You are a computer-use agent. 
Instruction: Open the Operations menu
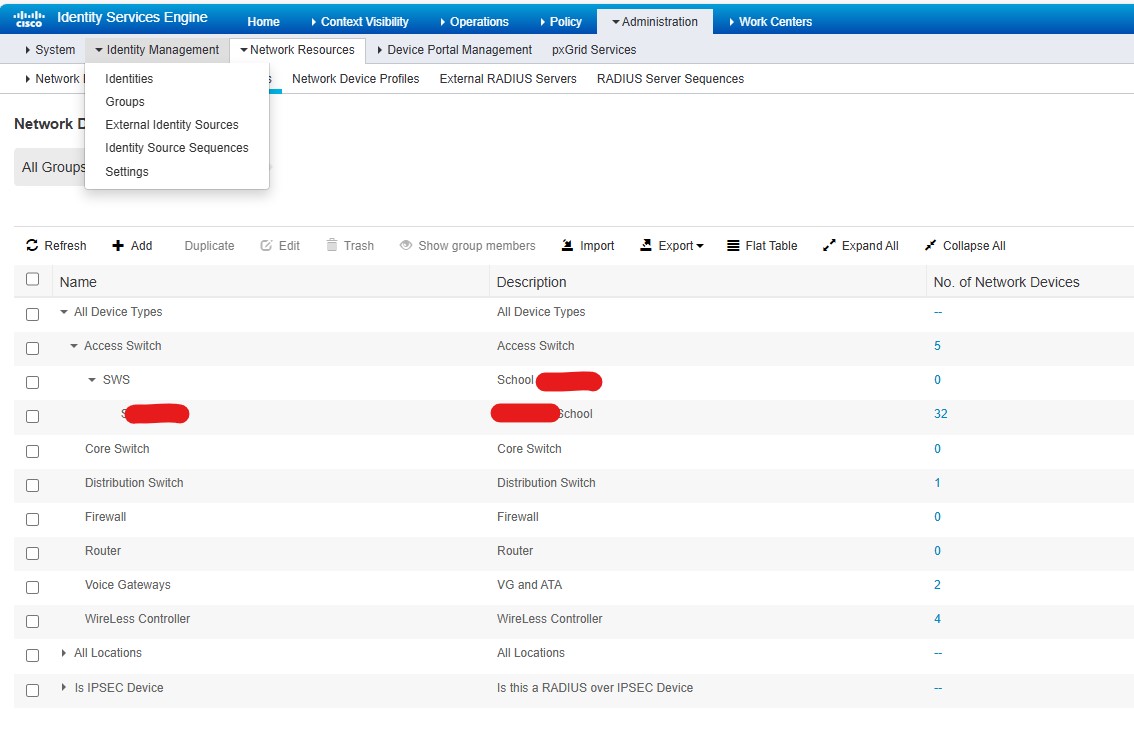(x=474, y=22)
